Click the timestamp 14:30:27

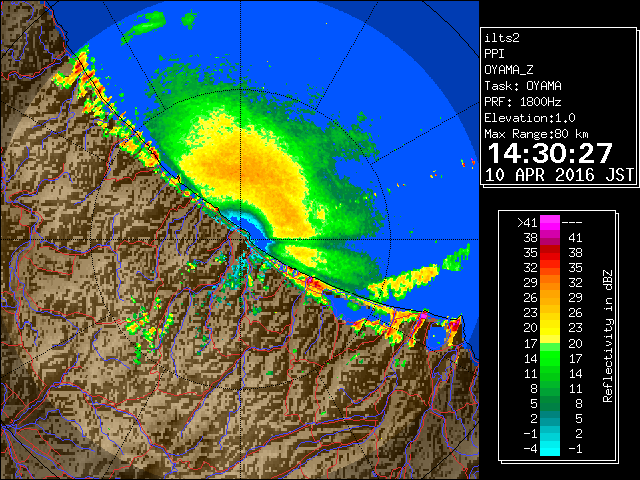(x=550, y=153)
